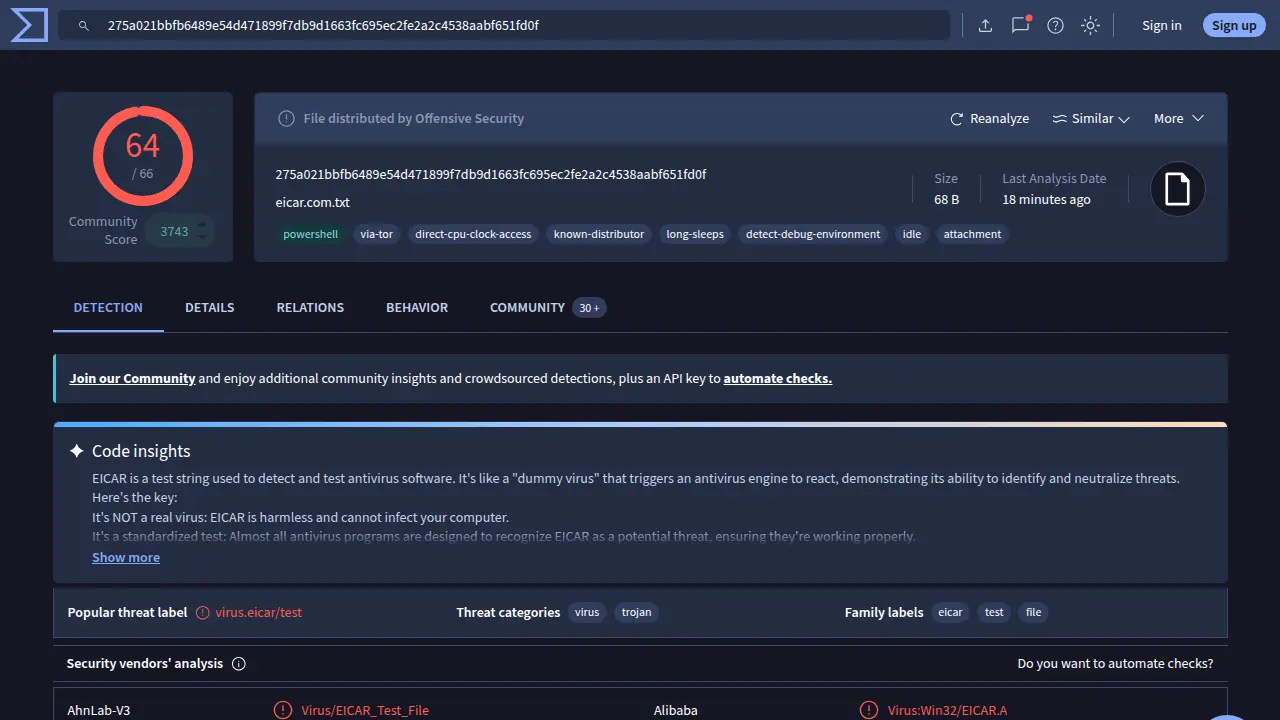
Task: Expand the Similar dropdown
Action: coord(1091,119)
